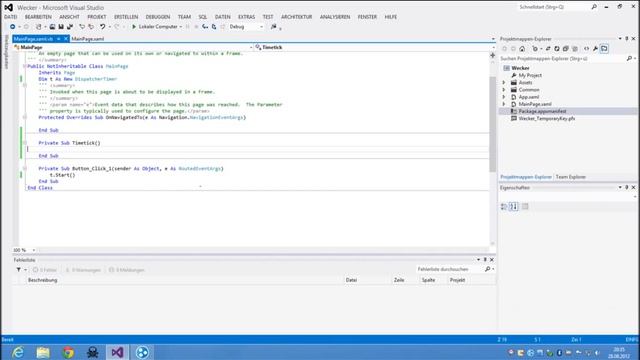
Task: Toggle Preview Selected Items icon
Action: [604, 49]
